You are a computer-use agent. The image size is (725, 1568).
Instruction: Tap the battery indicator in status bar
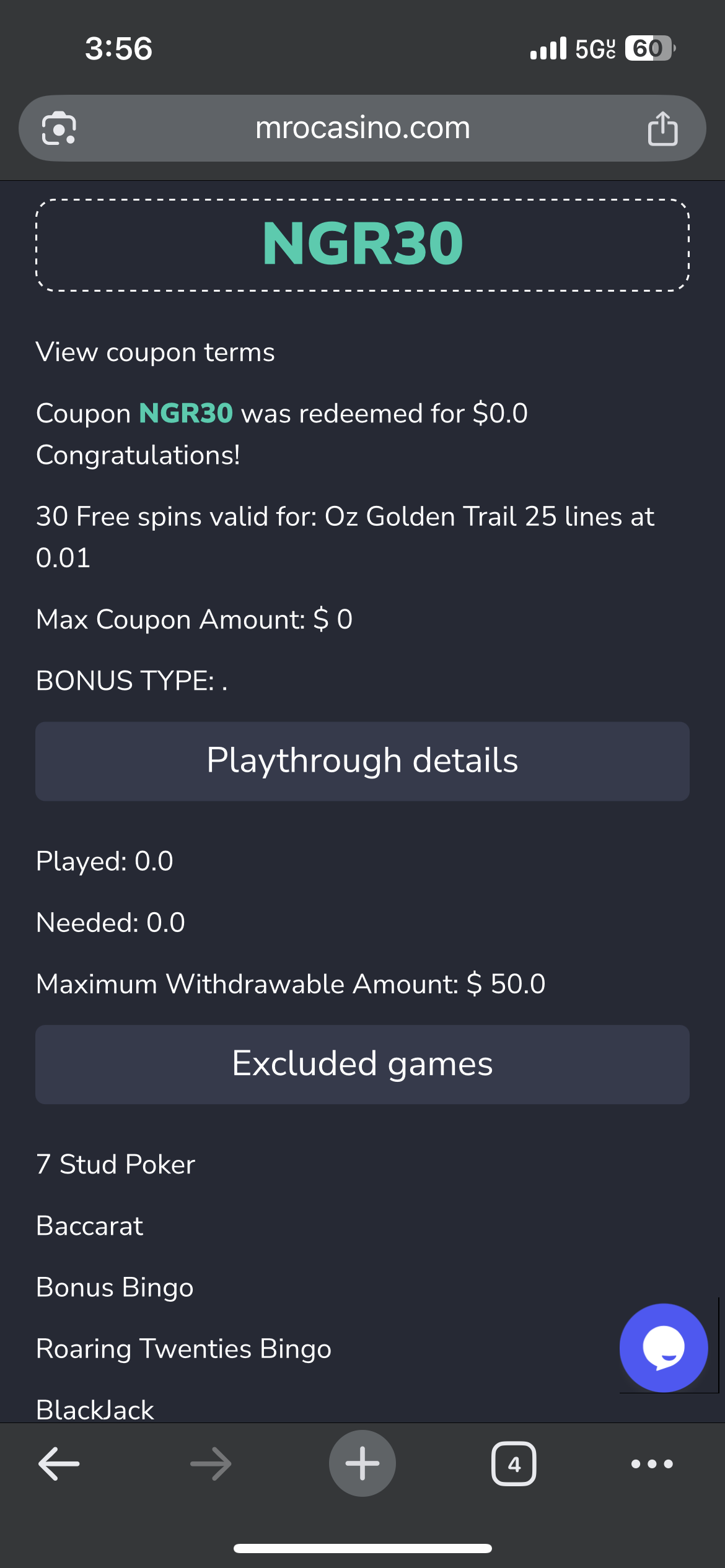[x=649, y=48]
